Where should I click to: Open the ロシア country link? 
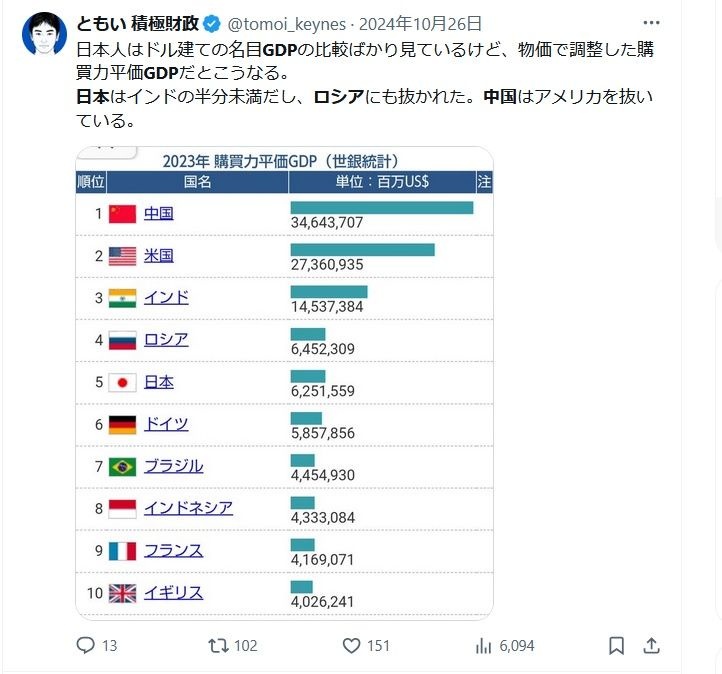pos(166,339)
